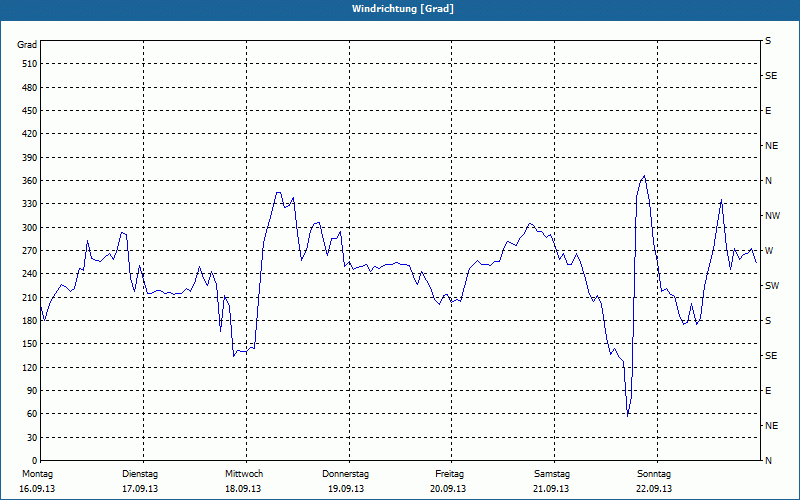Screen dimensions: 800x500
Task: Click the 180 y-axis value
Action: pos(30,321)
